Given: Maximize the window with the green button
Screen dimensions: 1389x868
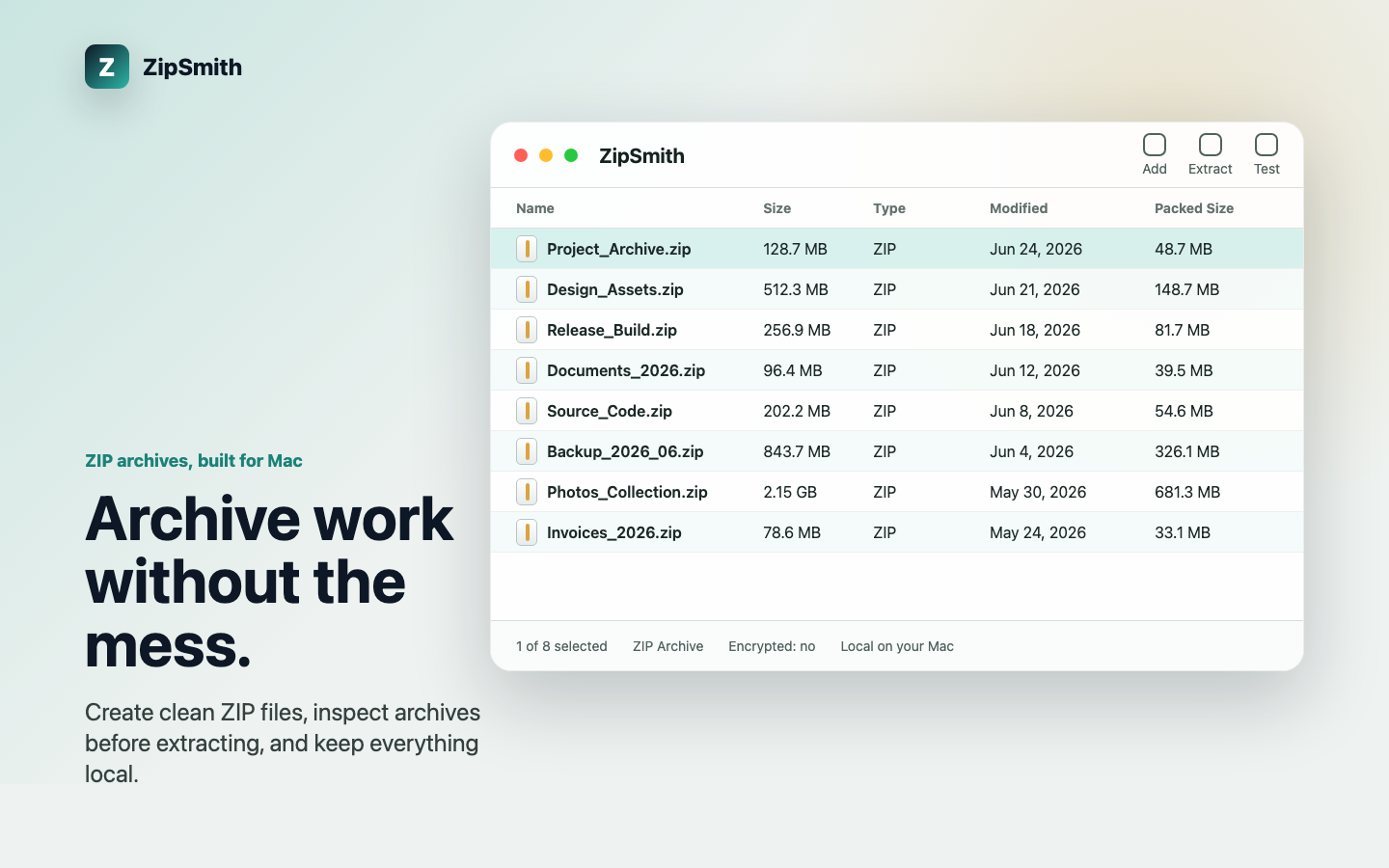Looking at the screenshot, I should (x=571, y=155).
